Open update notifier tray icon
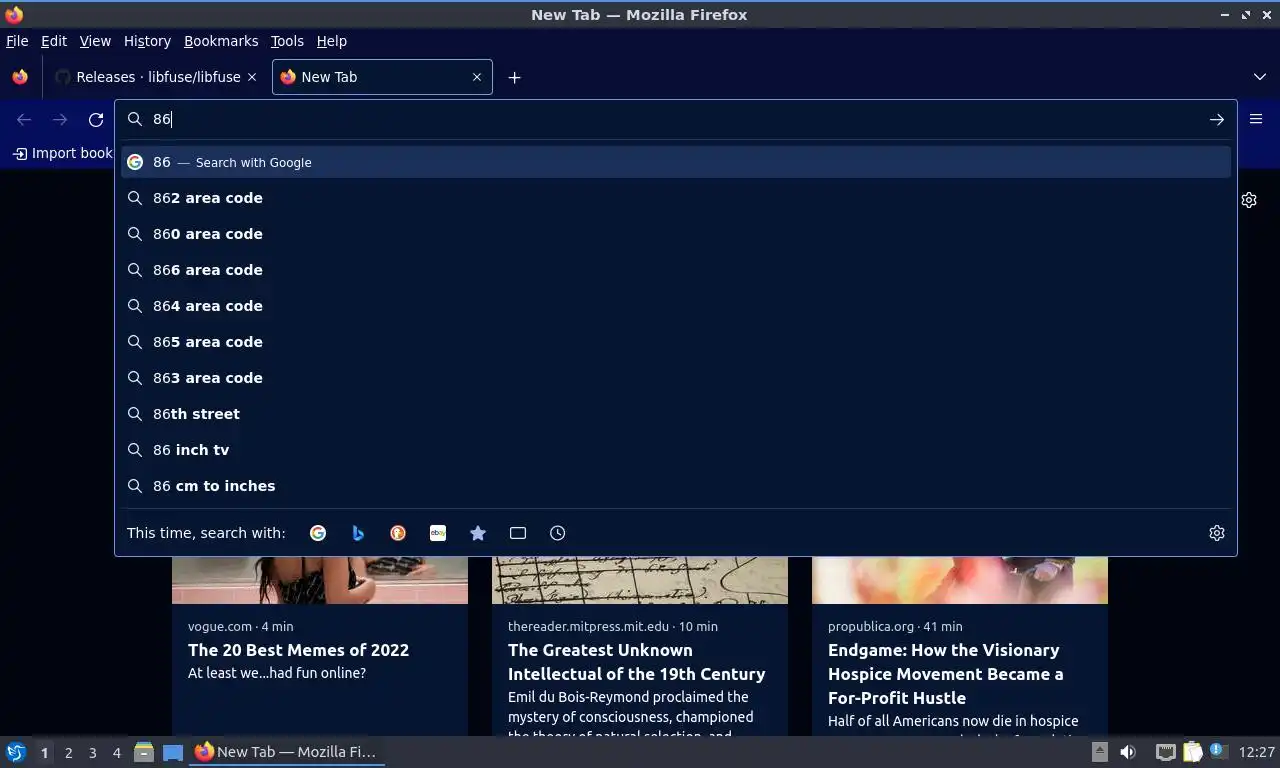The width and height of the screenshot is (1280, 768). pyautogui.click(x=1218, y=750)
